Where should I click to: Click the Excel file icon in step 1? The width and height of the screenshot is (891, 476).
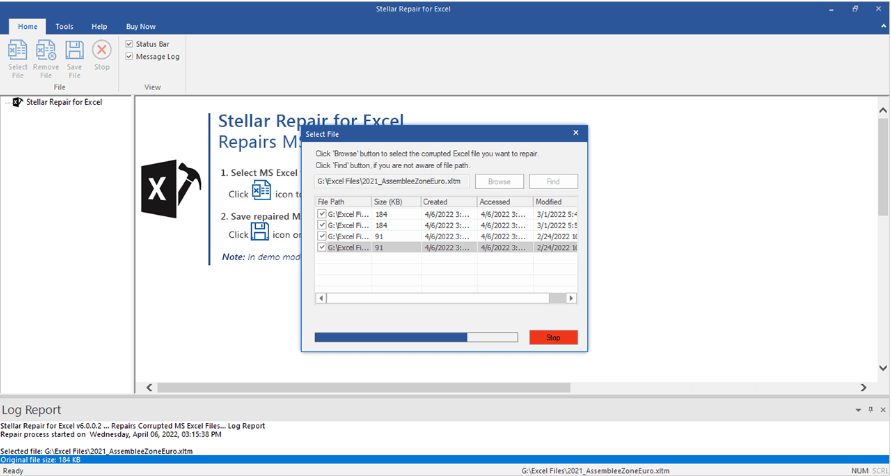[x=261, y=190]
